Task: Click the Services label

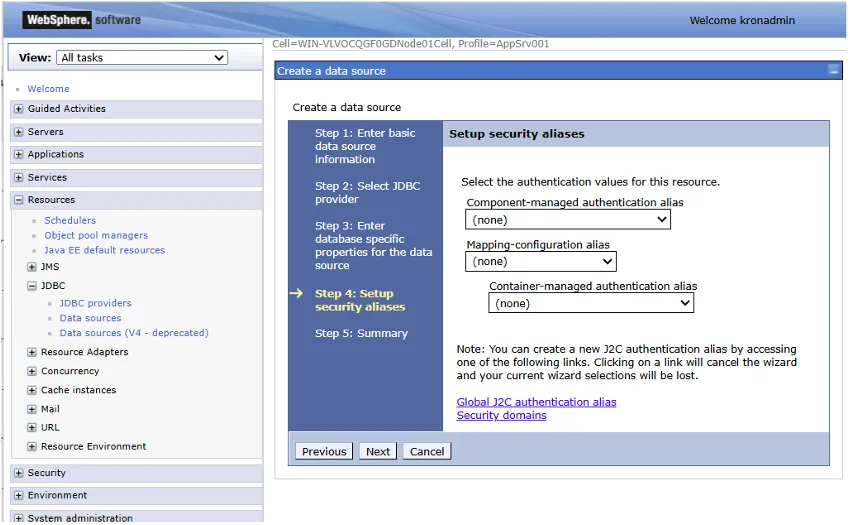Action: click(47, 178)
